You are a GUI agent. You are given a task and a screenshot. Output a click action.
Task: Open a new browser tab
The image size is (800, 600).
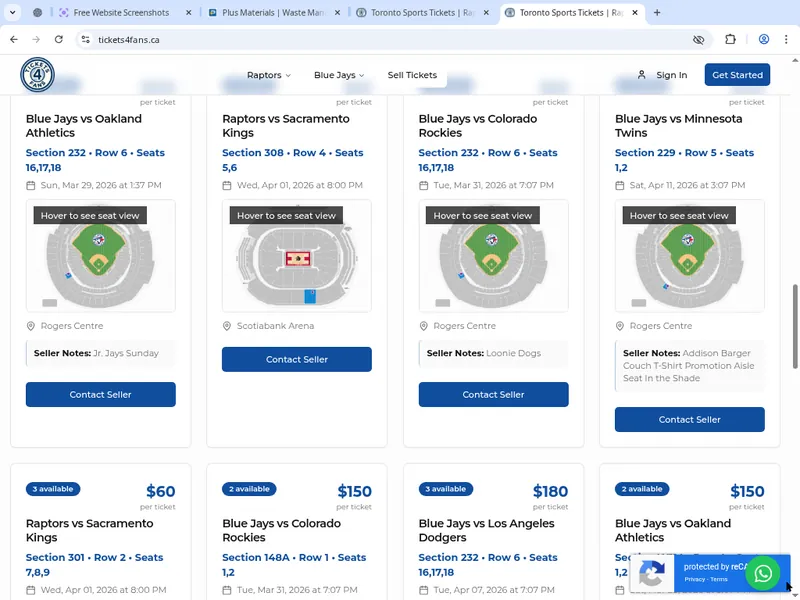657,13
